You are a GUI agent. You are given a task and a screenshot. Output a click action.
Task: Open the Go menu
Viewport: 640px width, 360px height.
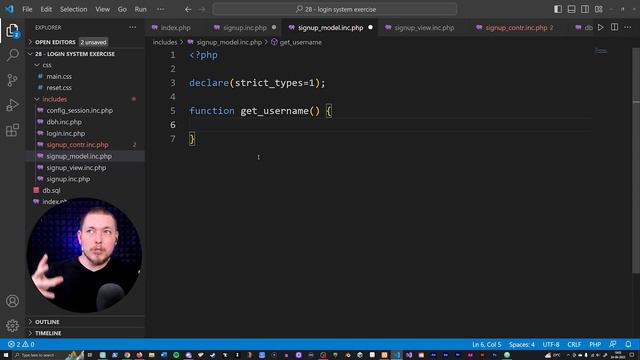point(122,9)
